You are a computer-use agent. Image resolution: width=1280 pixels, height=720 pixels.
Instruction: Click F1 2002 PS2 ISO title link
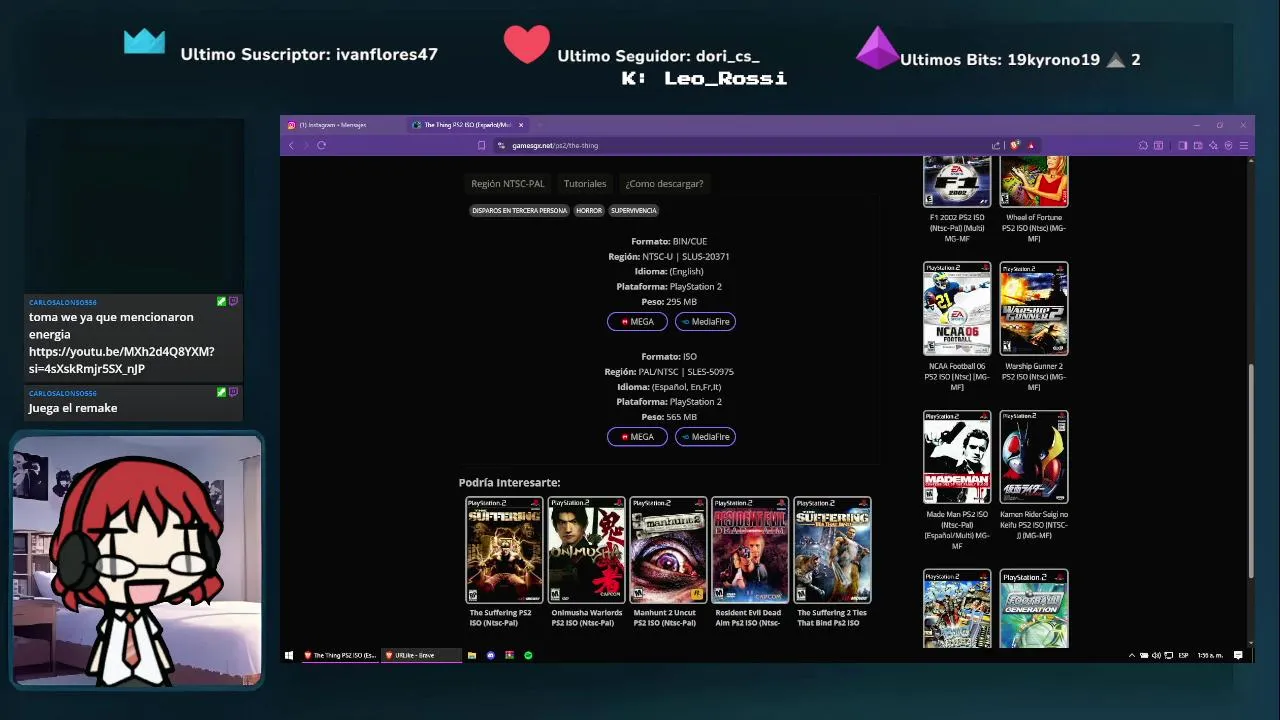957,228
